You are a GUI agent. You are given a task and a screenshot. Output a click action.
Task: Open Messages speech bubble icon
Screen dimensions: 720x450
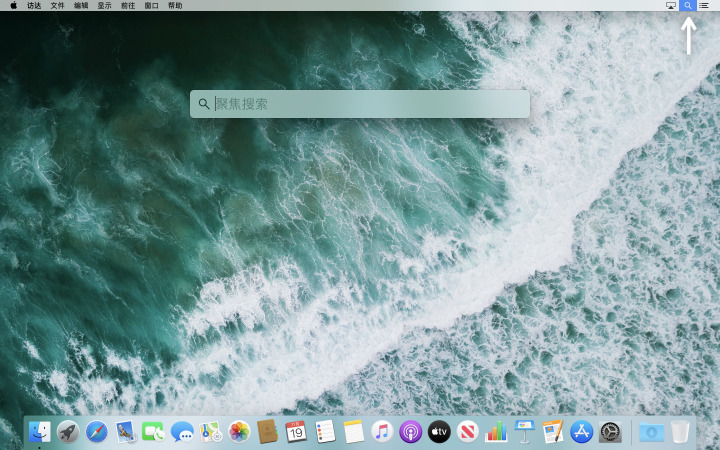tap(182, 432)
